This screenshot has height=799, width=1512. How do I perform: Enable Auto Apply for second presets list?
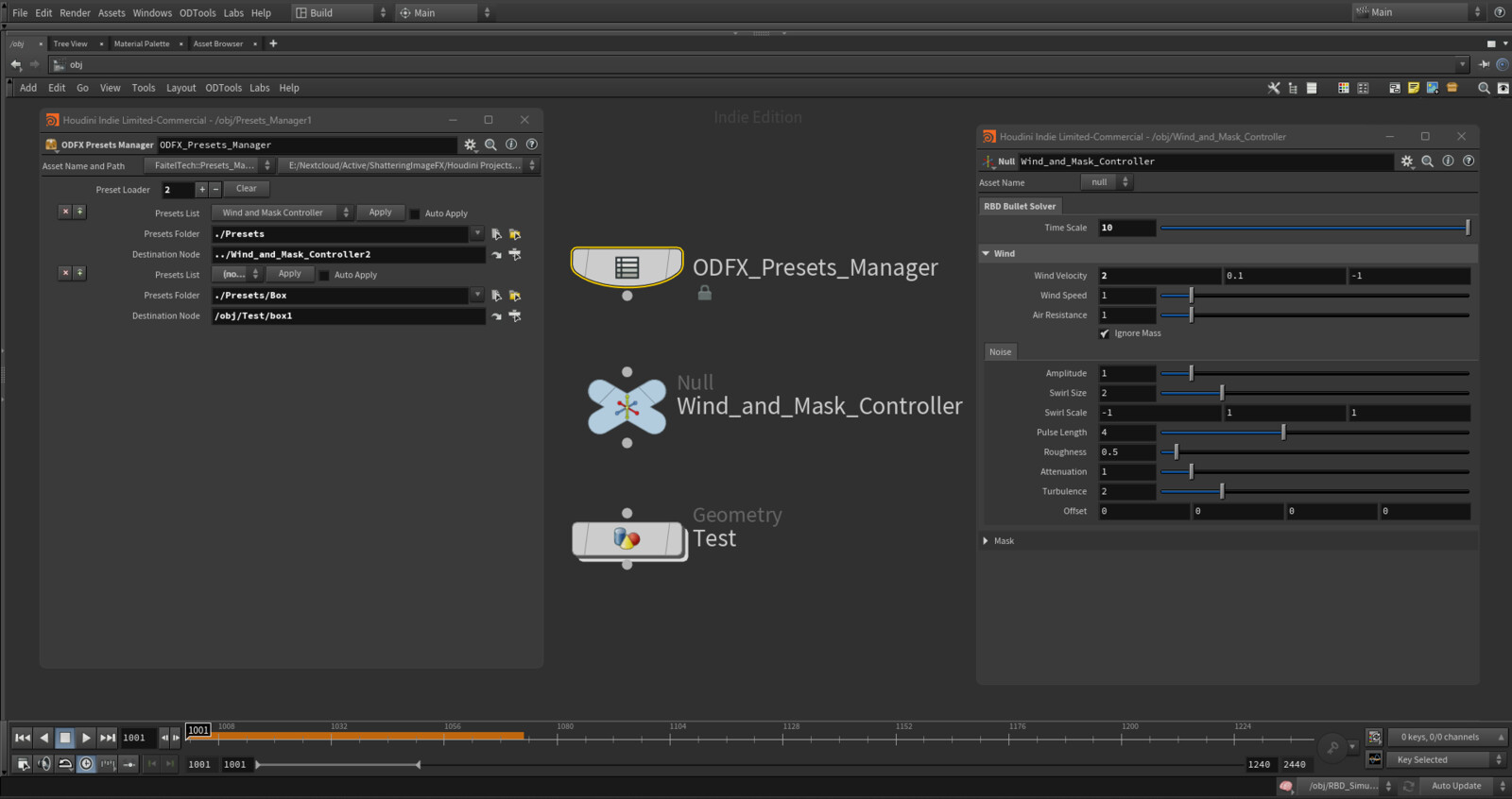pos(324,275)
